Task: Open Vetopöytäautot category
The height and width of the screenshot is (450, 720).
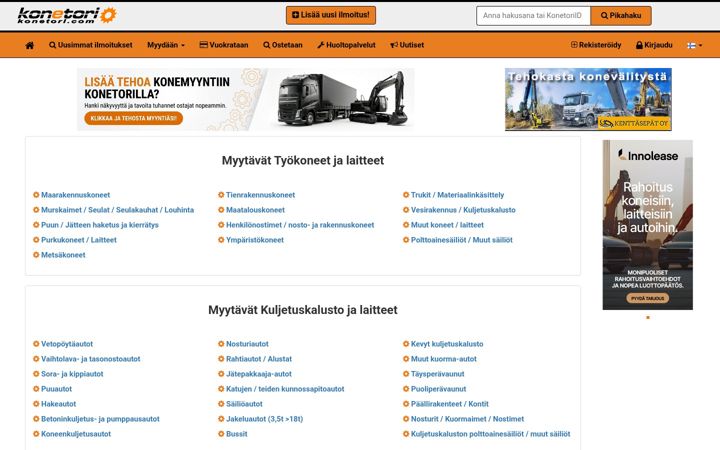Action: tap(67, 344)
